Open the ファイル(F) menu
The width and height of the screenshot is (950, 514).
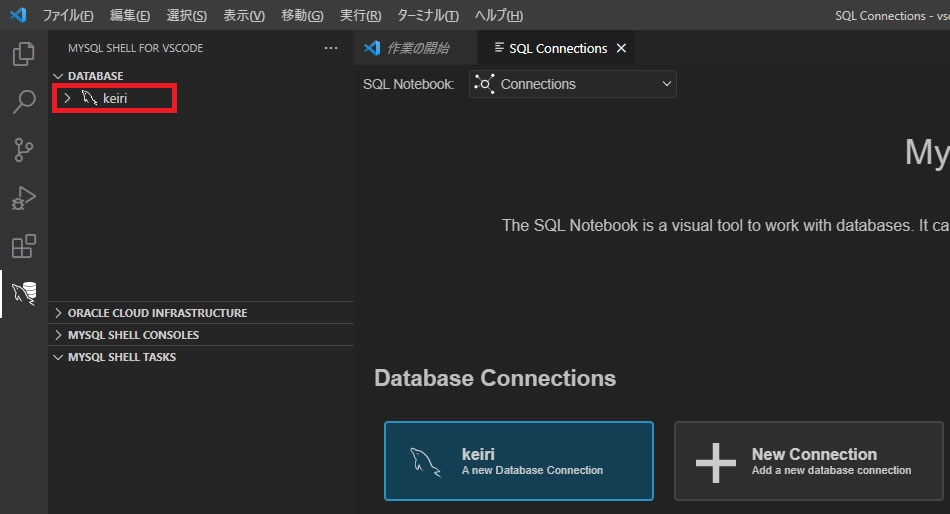click(68, 16)
